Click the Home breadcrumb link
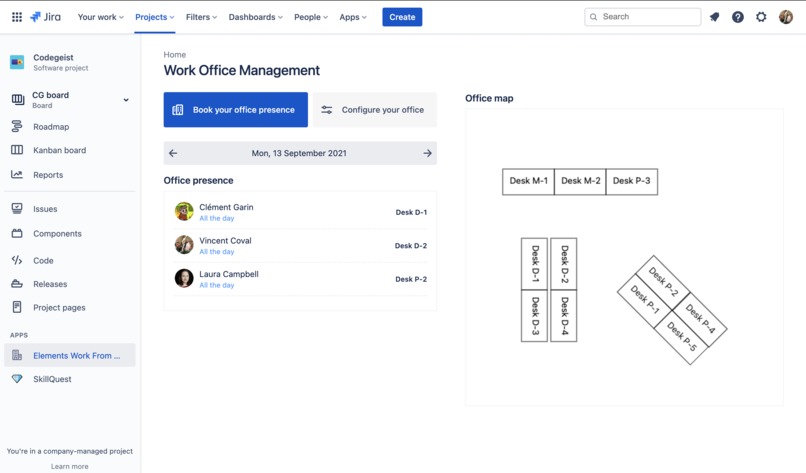 [x=175, y=54]
